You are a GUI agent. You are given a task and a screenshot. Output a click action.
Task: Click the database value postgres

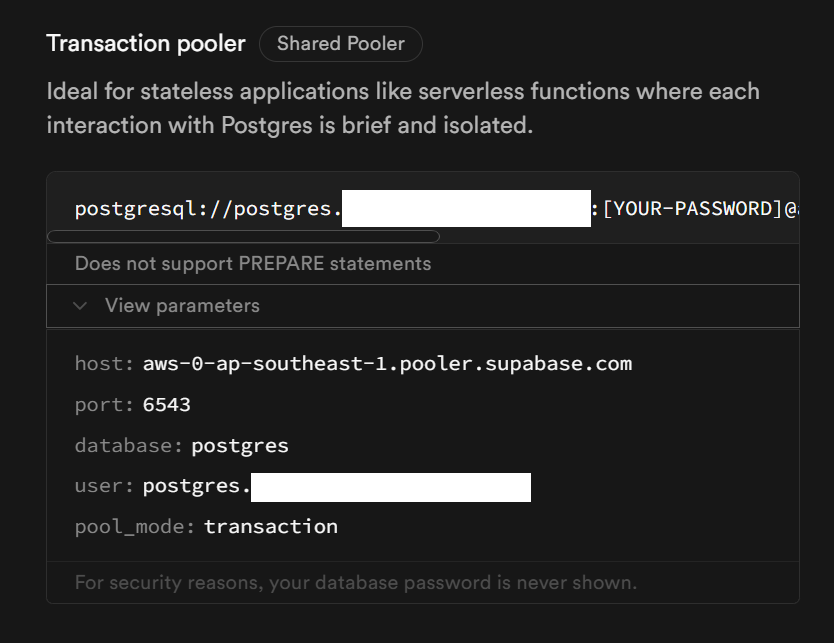pyautogui.click(x=240, y=446)
